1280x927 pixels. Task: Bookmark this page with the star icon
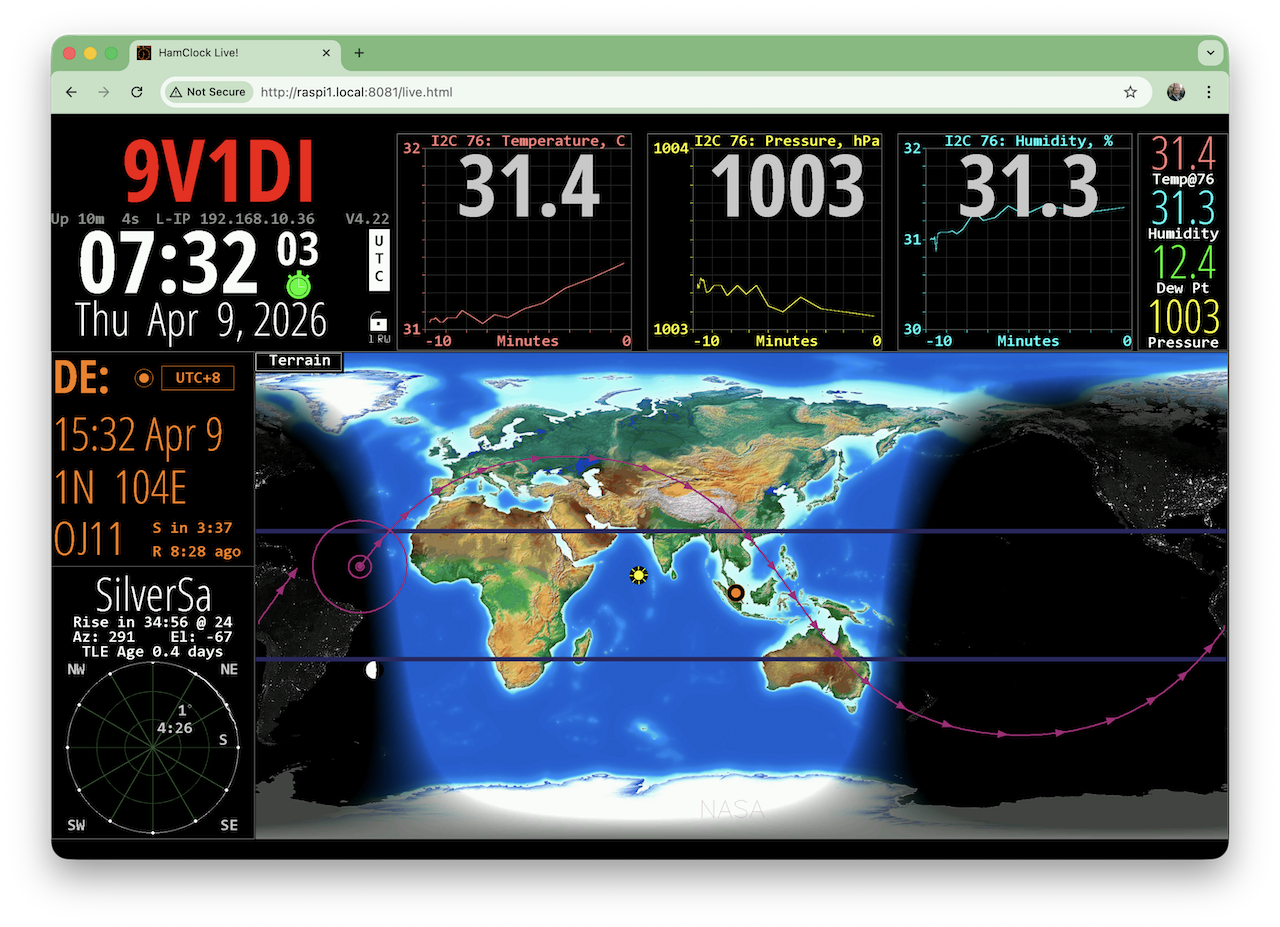click(1130, 92)
